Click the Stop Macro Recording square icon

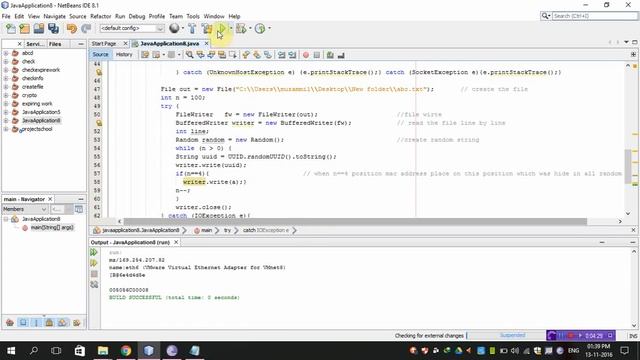point(317,55)
